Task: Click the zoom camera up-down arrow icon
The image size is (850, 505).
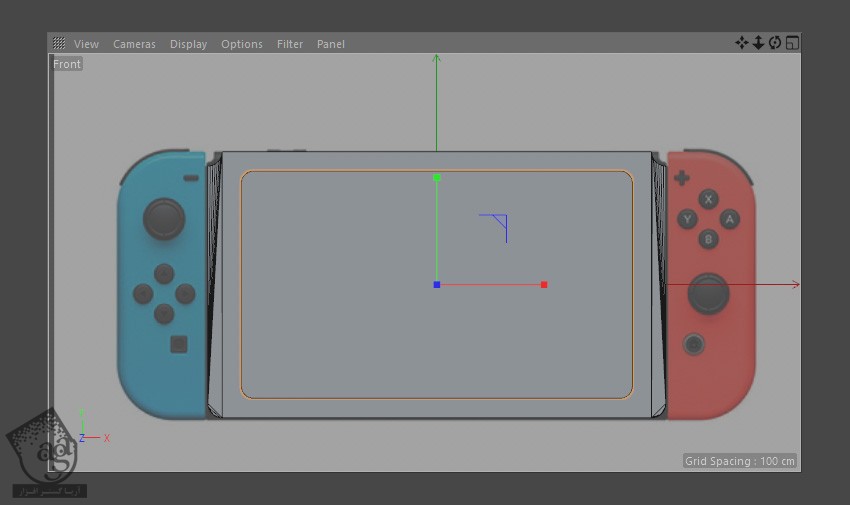Action: click(x=758, y=43)
